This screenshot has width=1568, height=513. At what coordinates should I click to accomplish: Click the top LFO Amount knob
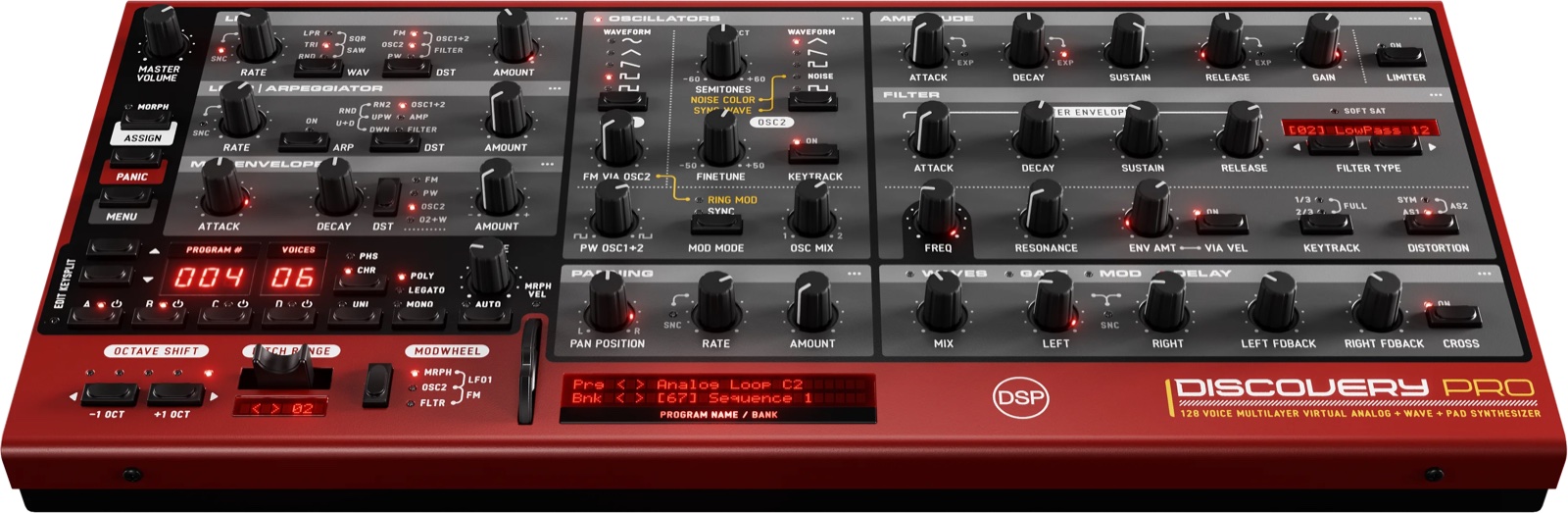514,37
